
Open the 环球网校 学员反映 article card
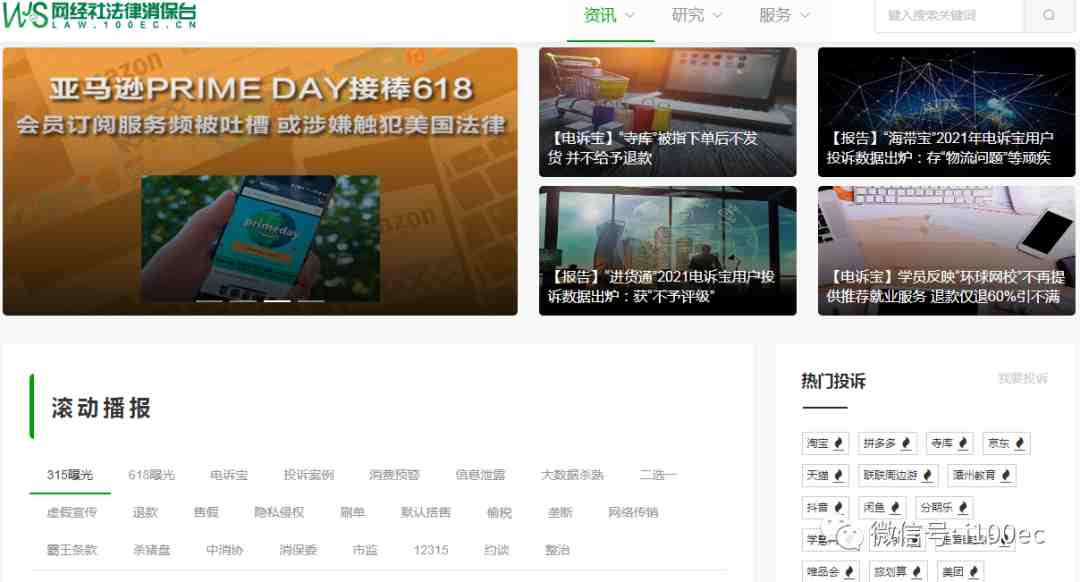click(x=946, y=251)
